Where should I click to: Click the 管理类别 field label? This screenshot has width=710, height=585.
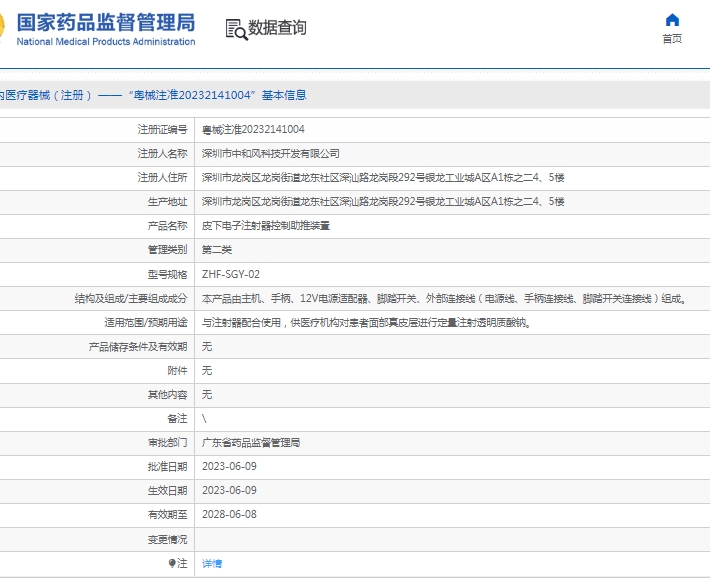tap(168, 249)
